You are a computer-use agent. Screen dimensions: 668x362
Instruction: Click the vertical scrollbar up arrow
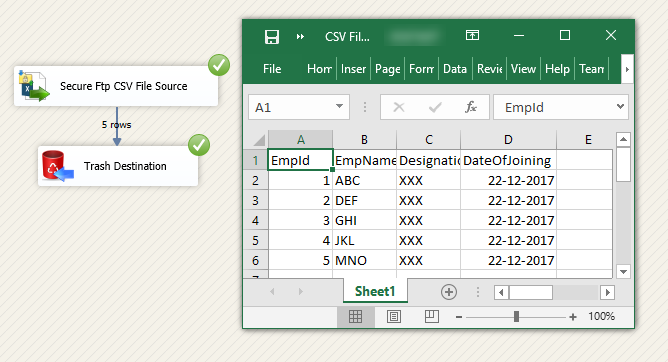click(x=623, y=139)
